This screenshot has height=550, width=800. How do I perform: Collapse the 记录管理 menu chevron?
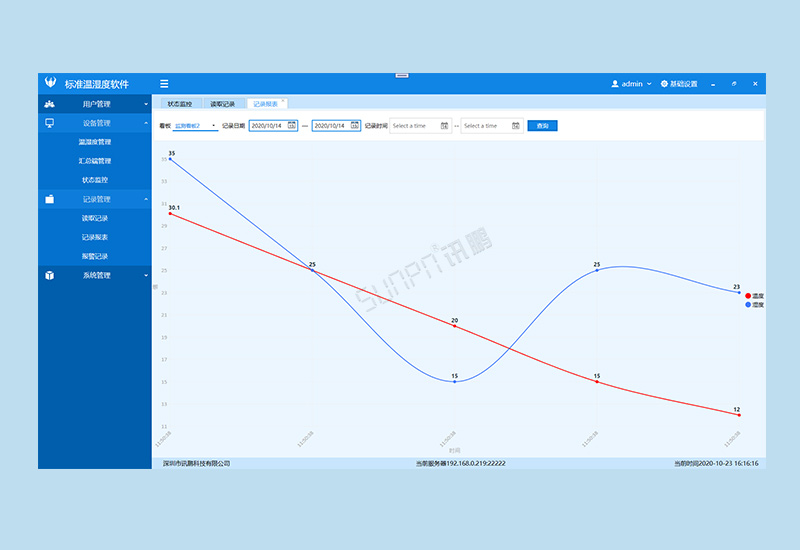(x=146, y=199)
